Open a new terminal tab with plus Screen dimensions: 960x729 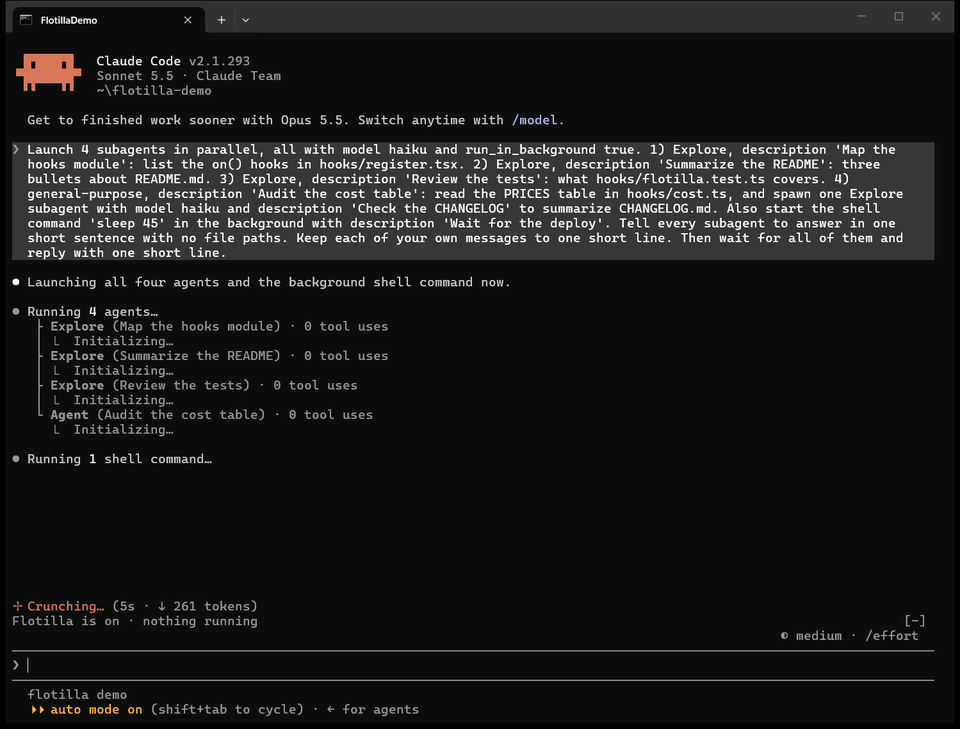[221, 20]
